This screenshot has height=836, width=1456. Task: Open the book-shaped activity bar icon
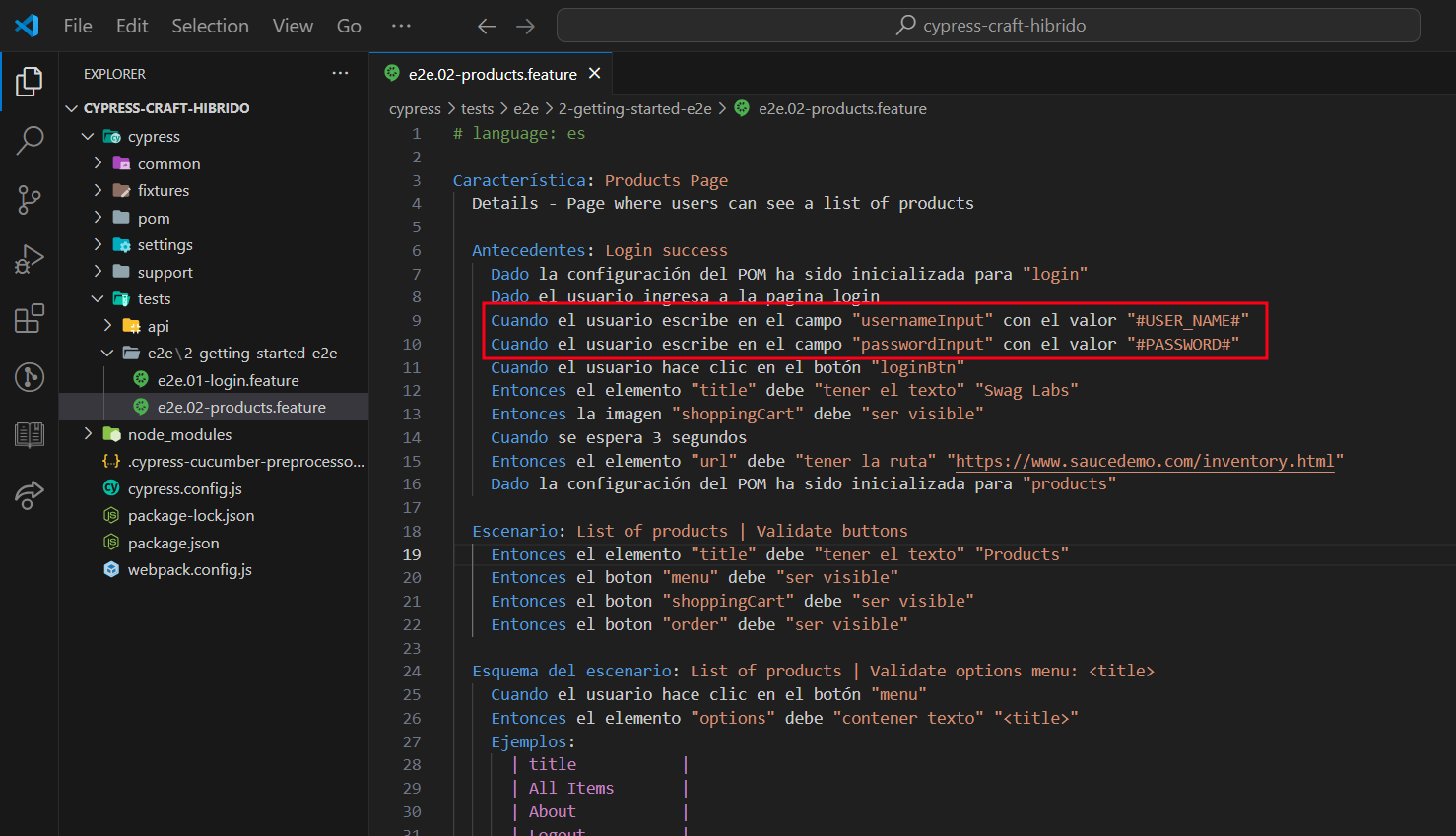click(x=30, y=434)
